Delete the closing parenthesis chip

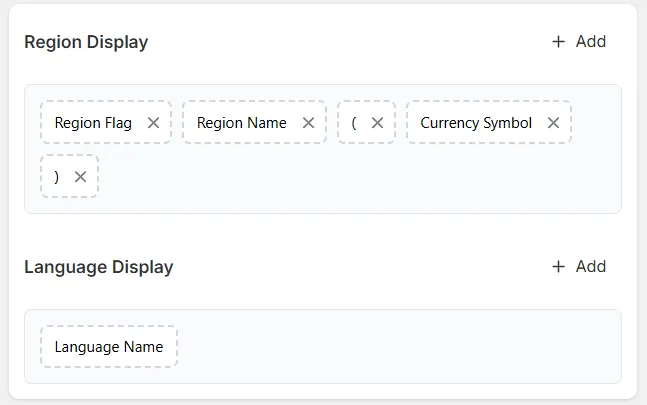pos(80,177)
